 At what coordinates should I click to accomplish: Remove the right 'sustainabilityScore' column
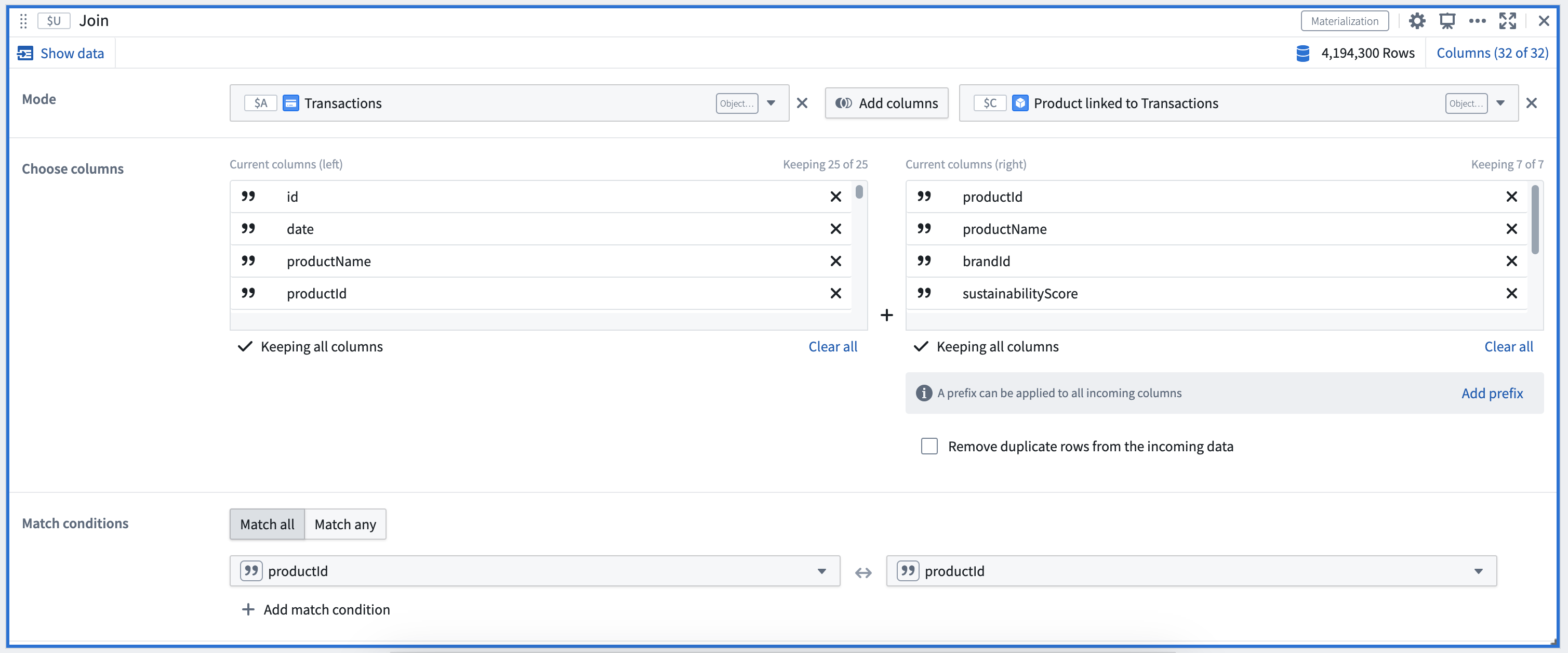1511,294
